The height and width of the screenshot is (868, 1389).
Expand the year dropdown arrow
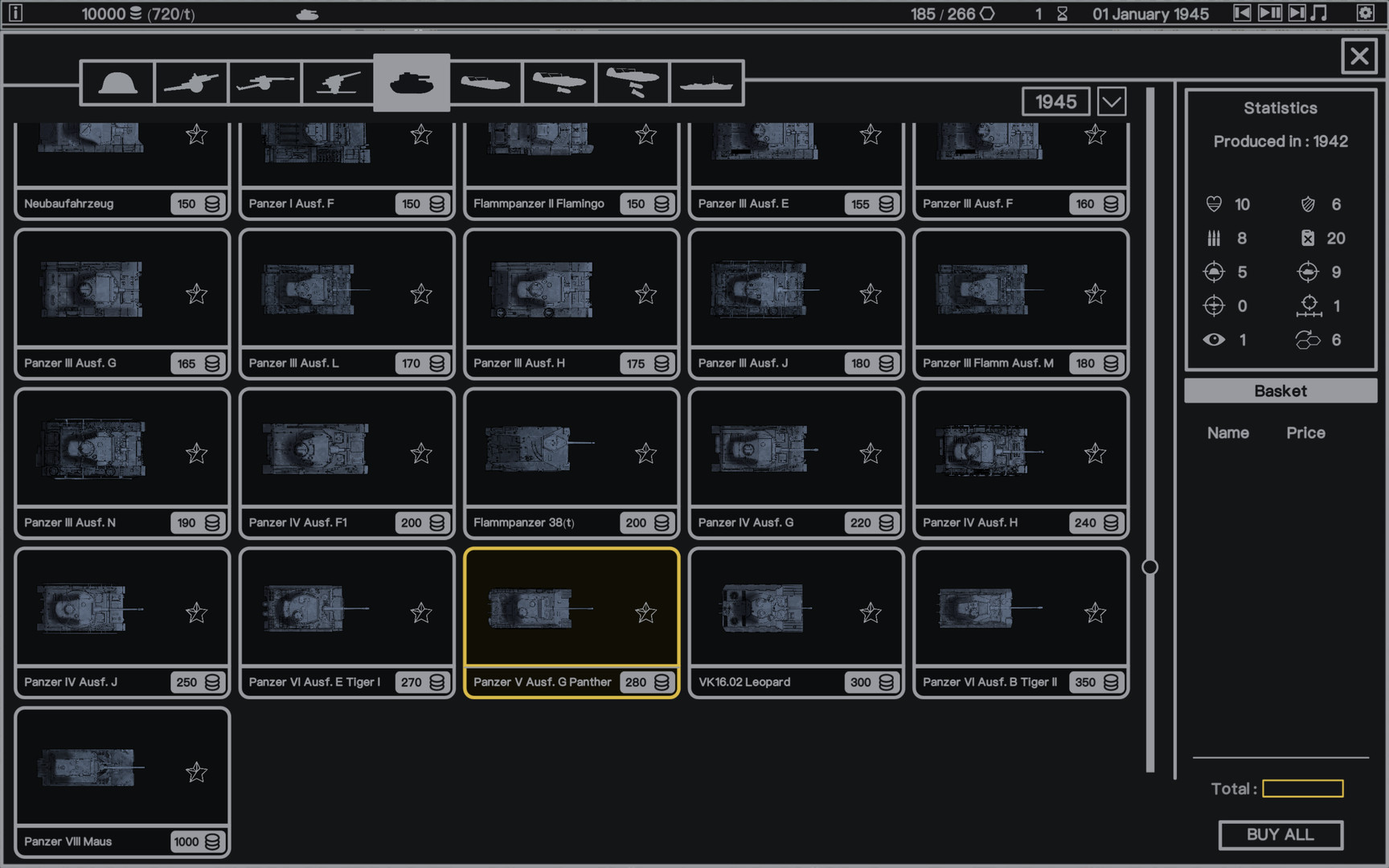(x=1112, y=102)
